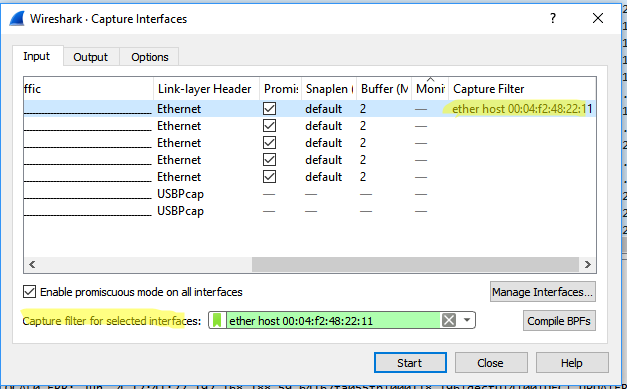
Task: Click the Start capture button
Action: pyautogui.click(x=410, y=363)
